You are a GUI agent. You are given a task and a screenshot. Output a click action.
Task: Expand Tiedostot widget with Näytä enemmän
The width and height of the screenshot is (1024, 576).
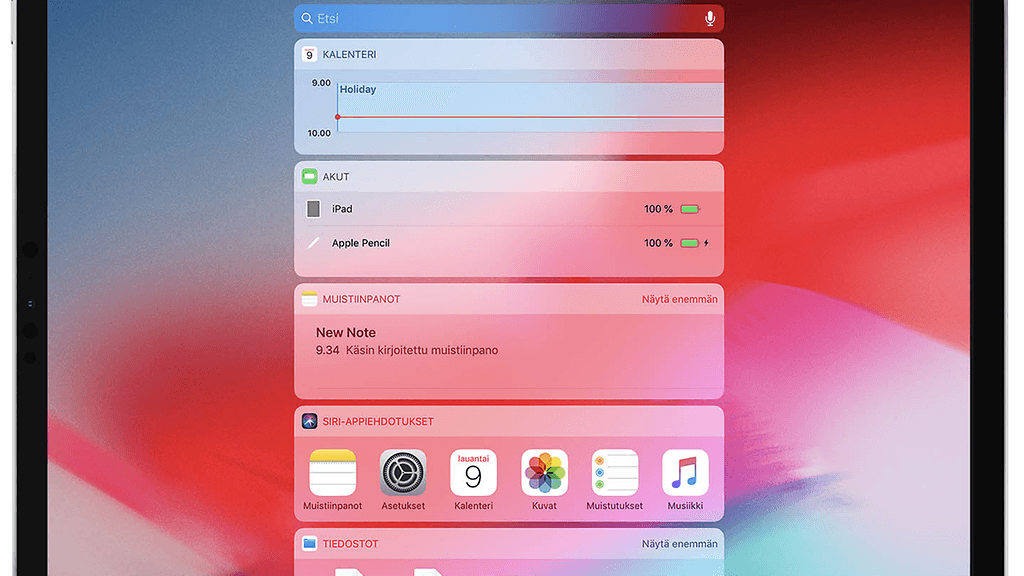point(679,544)
